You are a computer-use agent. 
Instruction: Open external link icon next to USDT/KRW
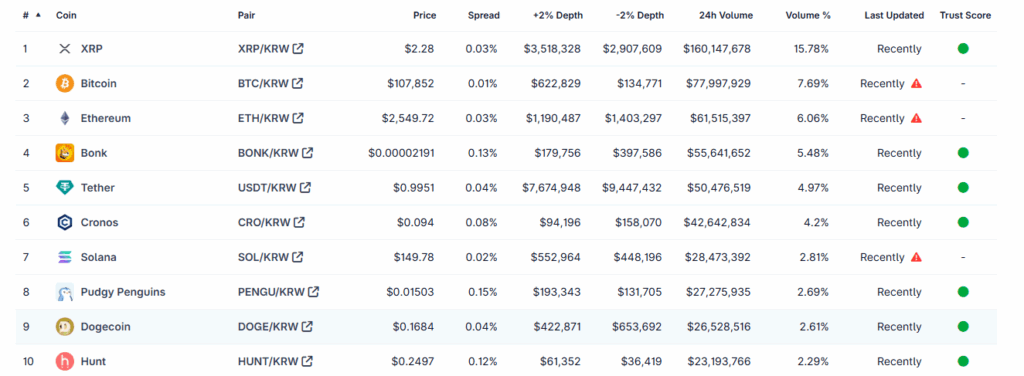click(x=305, y=187)
